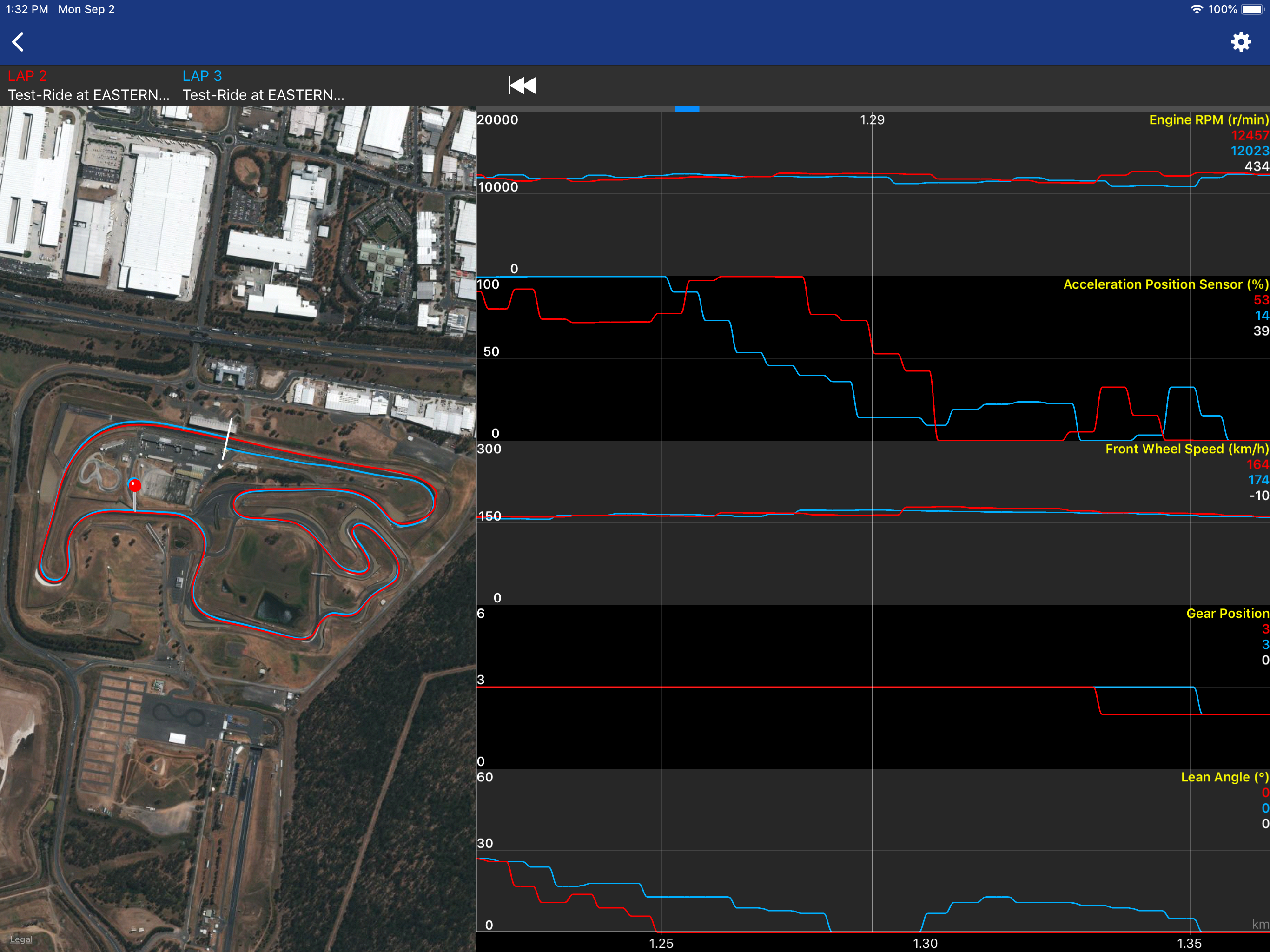The height and width of the screenshot is (952, 1270).
Task: Tap the back arrow icon
Action: (19, 42)
